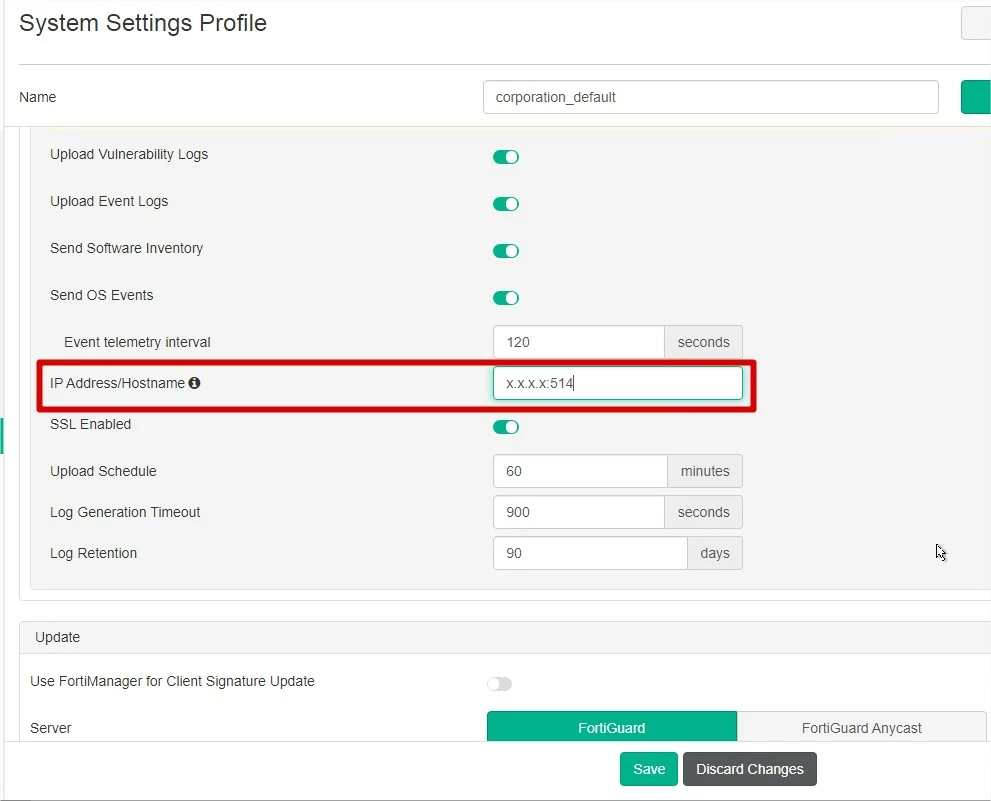Click the Log Generation Timeout field

[x=579, y=512]
